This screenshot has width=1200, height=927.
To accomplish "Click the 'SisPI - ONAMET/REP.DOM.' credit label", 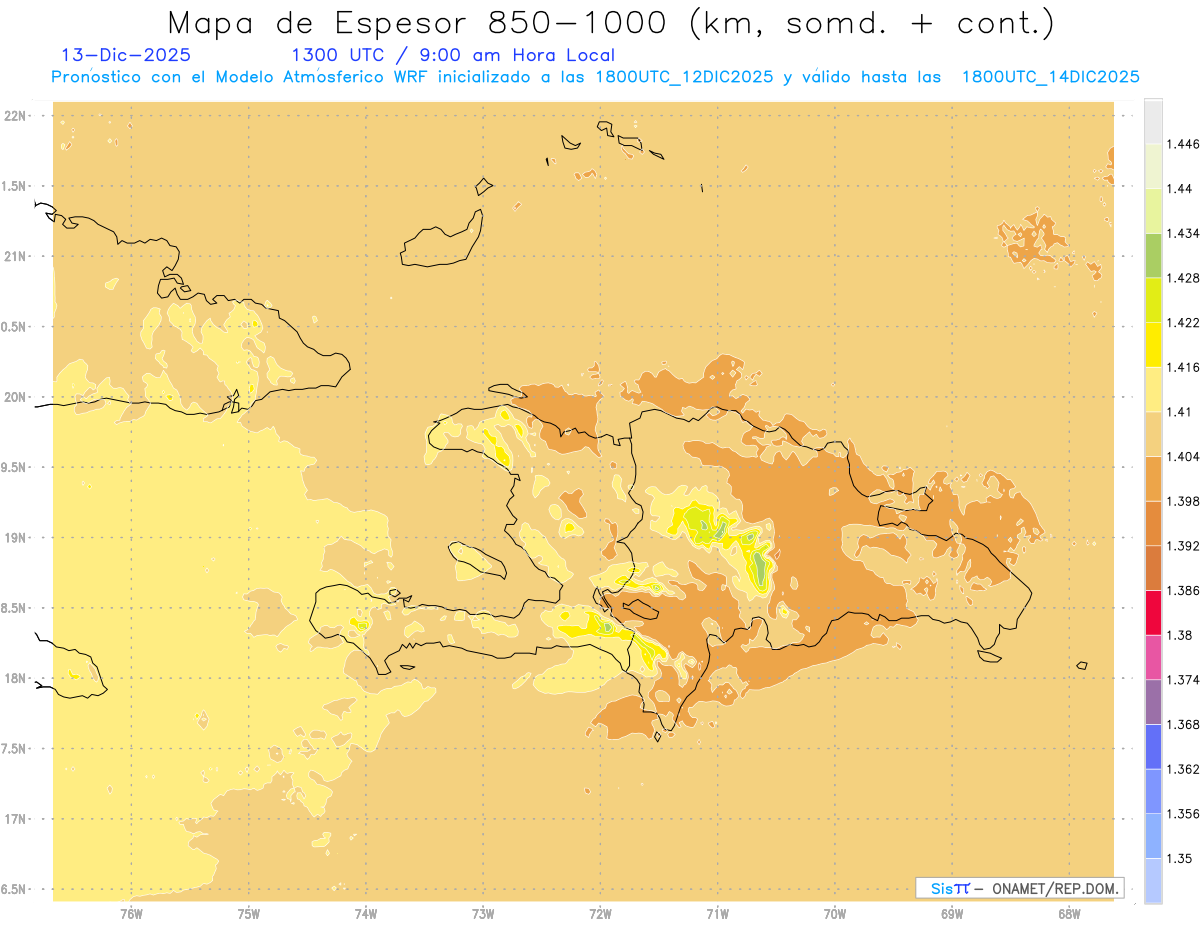I will tap(1020, 888).
